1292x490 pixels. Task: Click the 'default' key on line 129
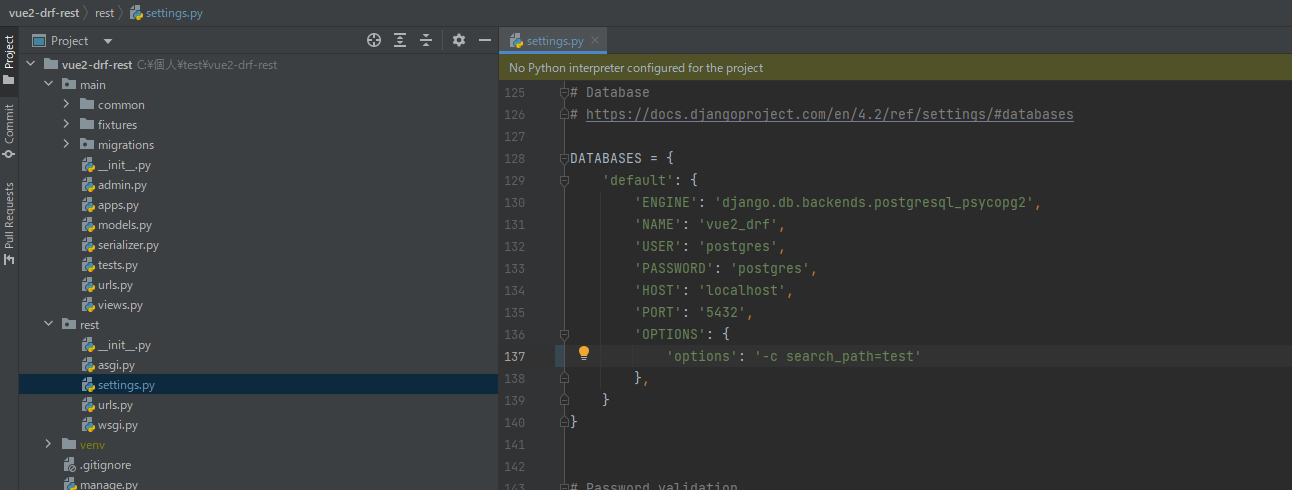638,181
